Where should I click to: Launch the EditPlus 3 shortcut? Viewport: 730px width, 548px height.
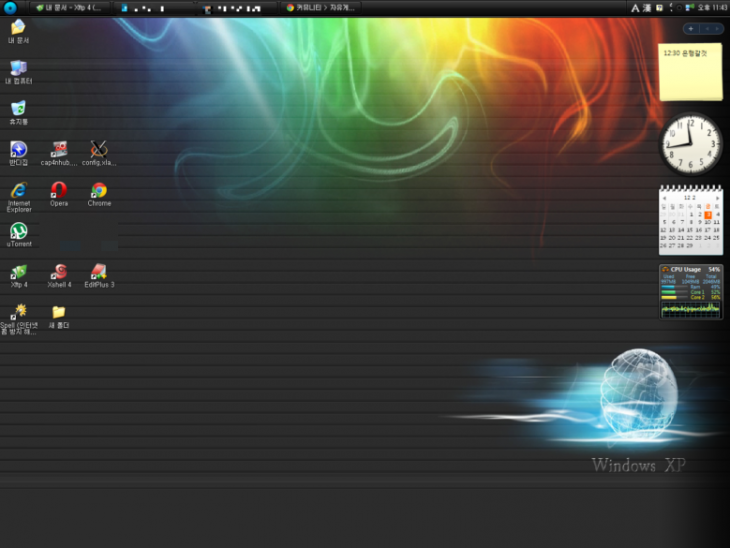(x=99, y=271)
